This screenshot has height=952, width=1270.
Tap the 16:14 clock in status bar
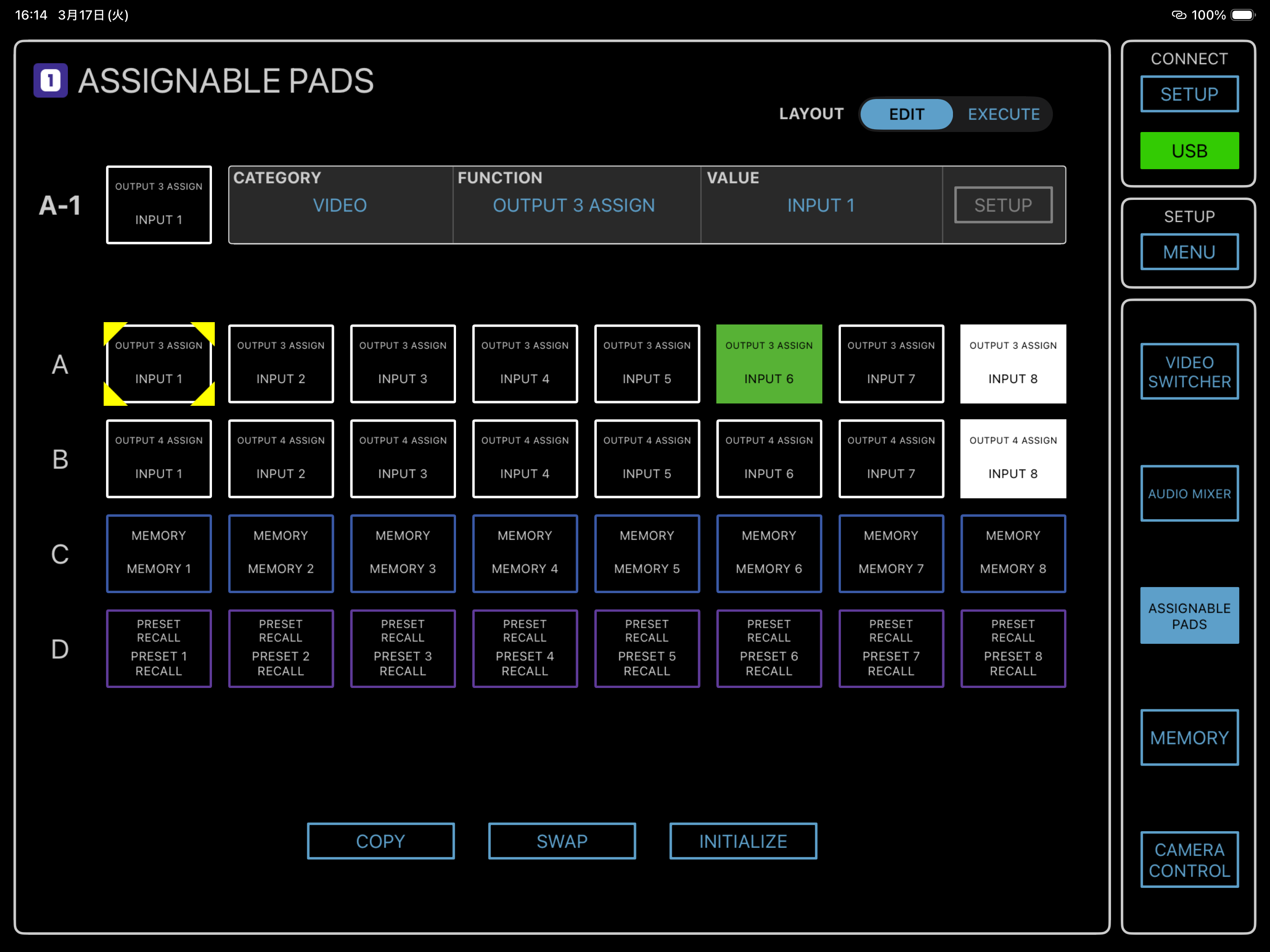tap(31, 15)
